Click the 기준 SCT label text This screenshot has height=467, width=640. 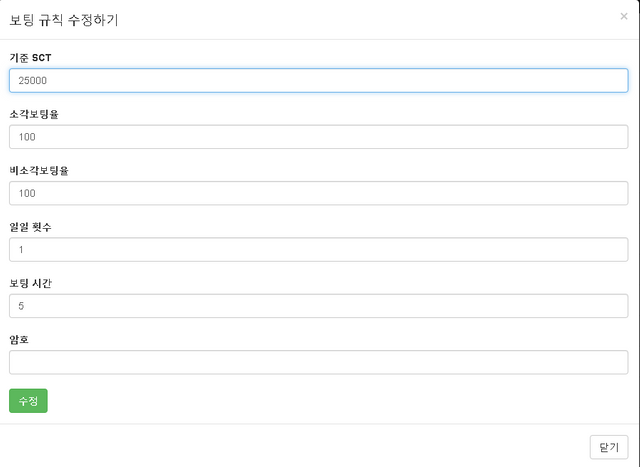(30, 58)
